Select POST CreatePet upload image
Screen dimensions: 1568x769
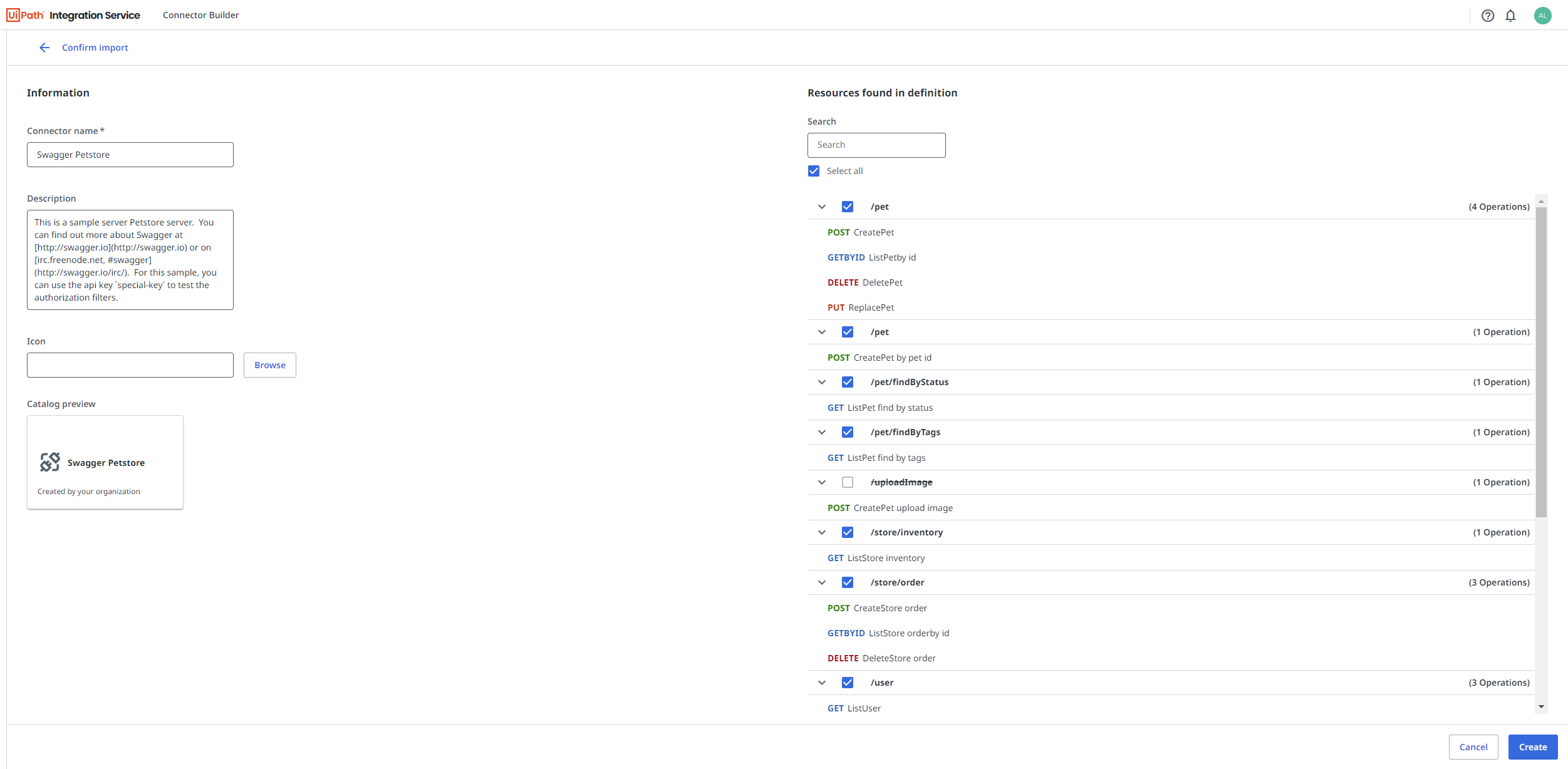point(890,508)
